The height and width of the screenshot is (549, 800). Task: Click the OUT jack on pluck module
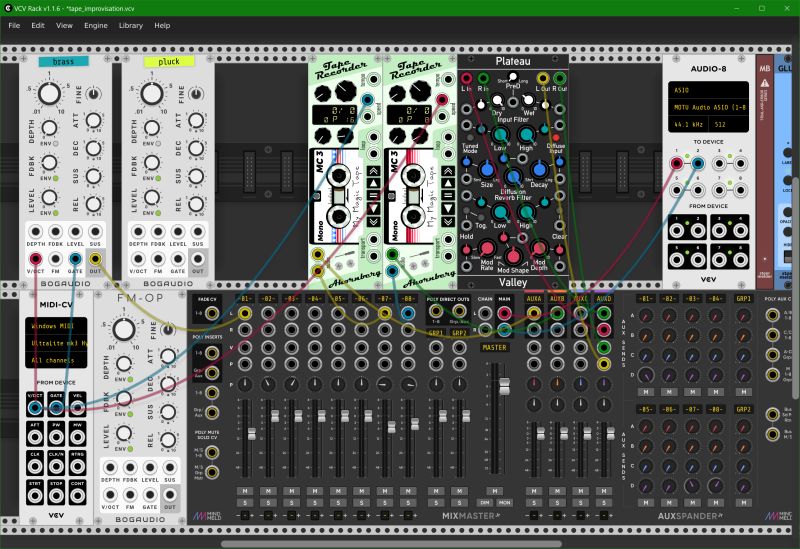pos(198,259)
